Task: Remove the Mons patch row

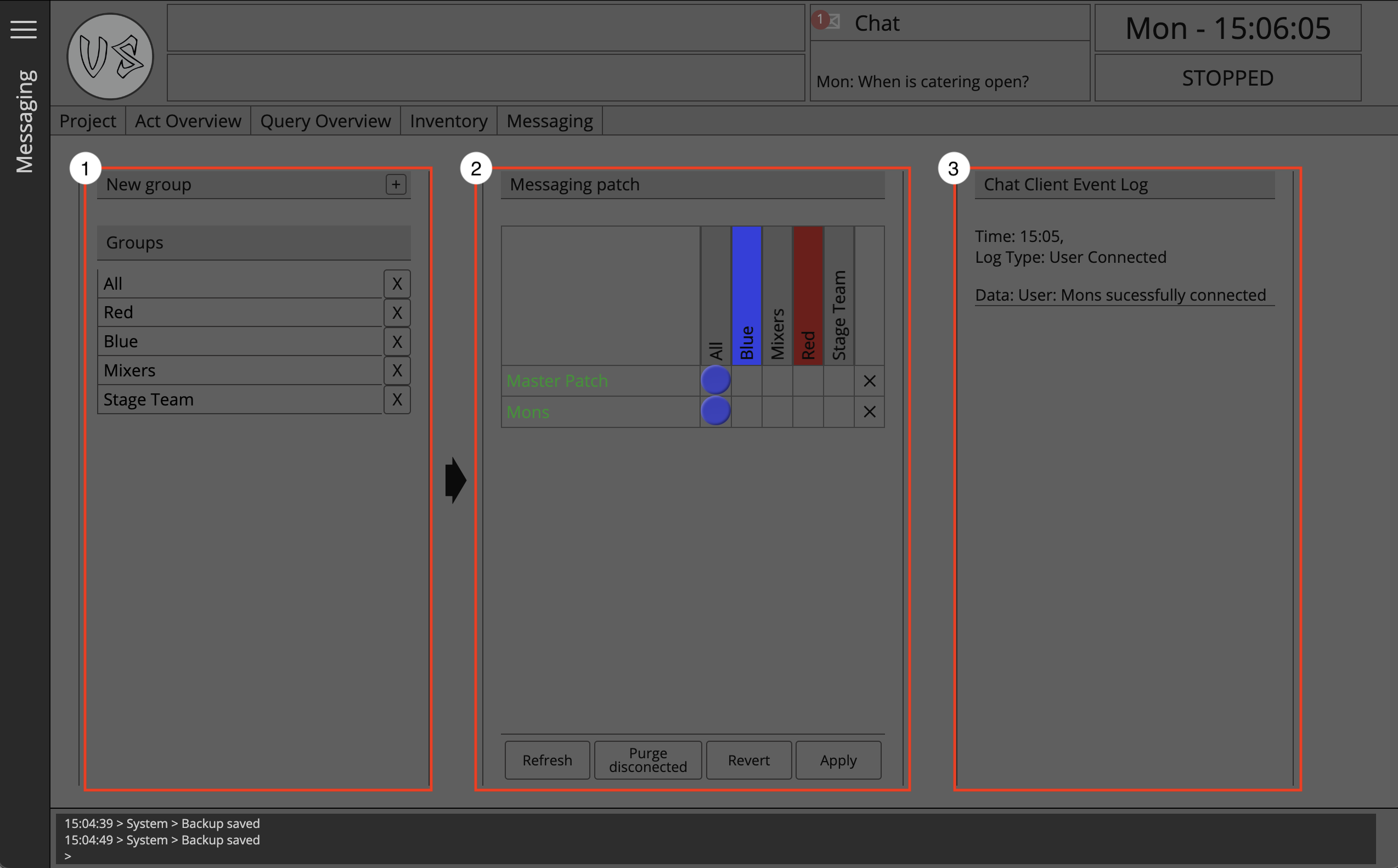Action: (870, 412)
